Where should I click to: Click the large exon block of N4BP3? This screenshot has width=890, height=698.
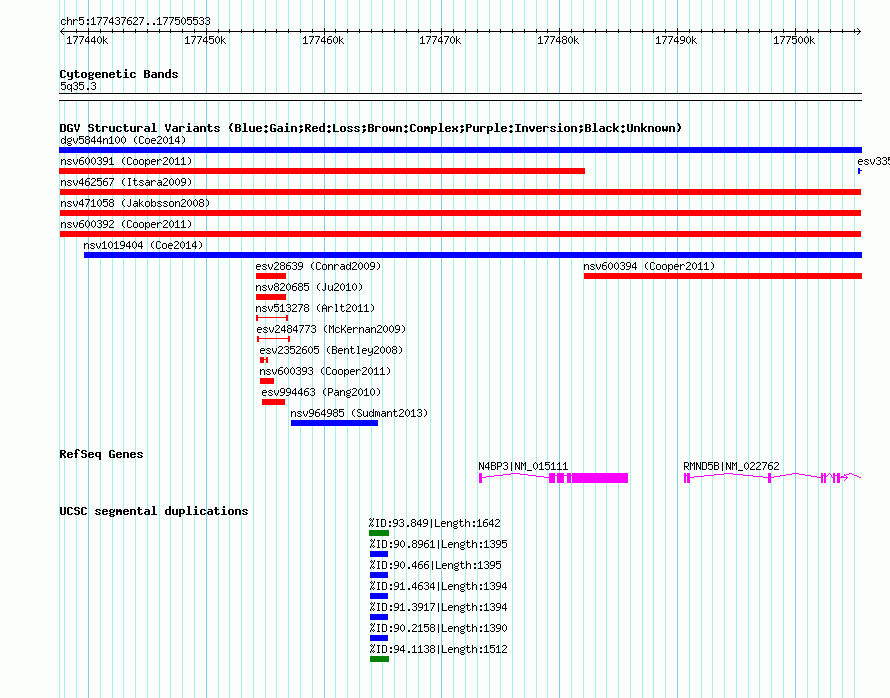(x=600, y=478)
